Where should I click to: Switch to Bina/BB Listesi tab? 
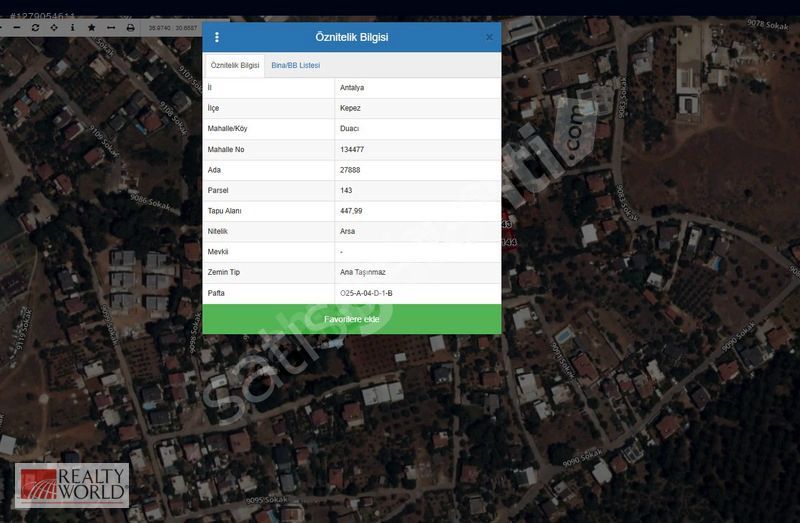(x=295, y=65)
